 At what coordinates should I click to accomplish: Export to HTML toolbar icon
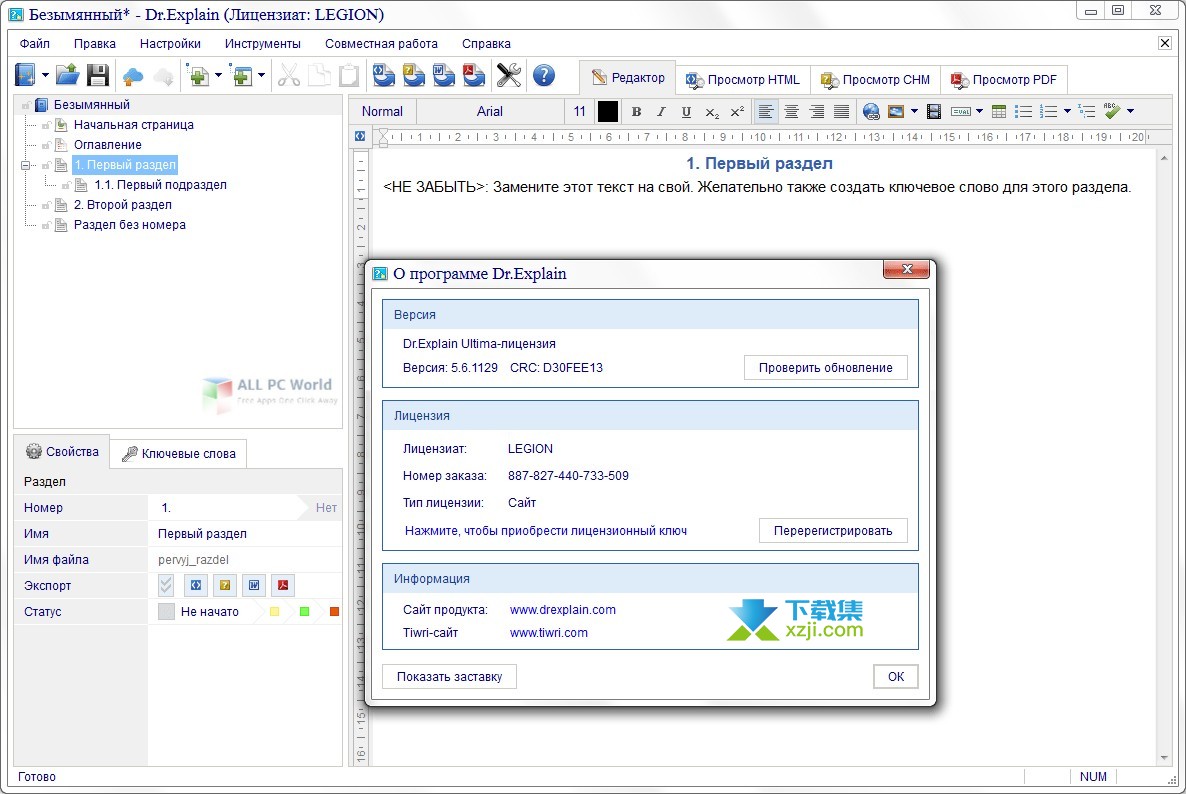click(383, 75)
